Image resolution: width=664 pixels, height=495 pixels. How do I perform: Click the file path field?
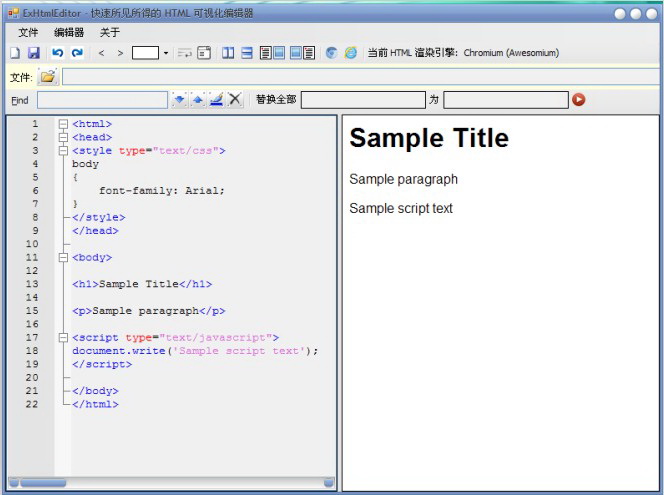coord(361,77)
